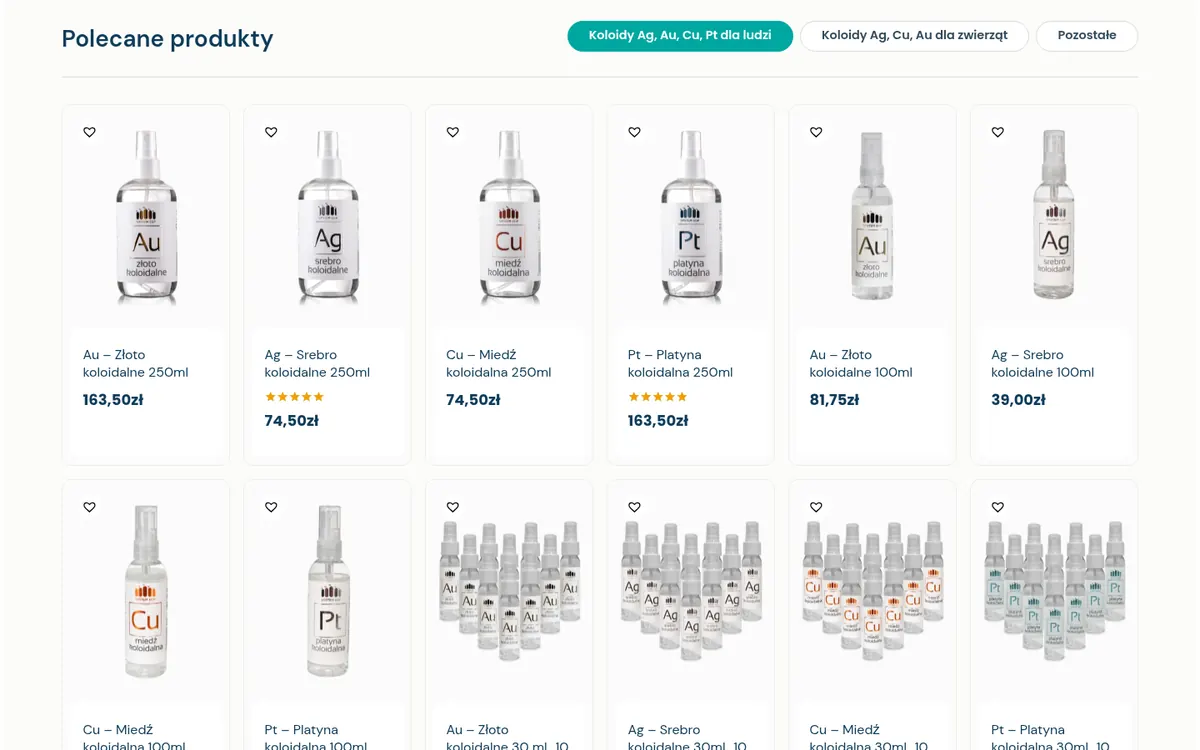Viewport: 1200px width, 750px height.
Task: Click star rating on Ag Srebro 250ml
Action: (295, 397)
